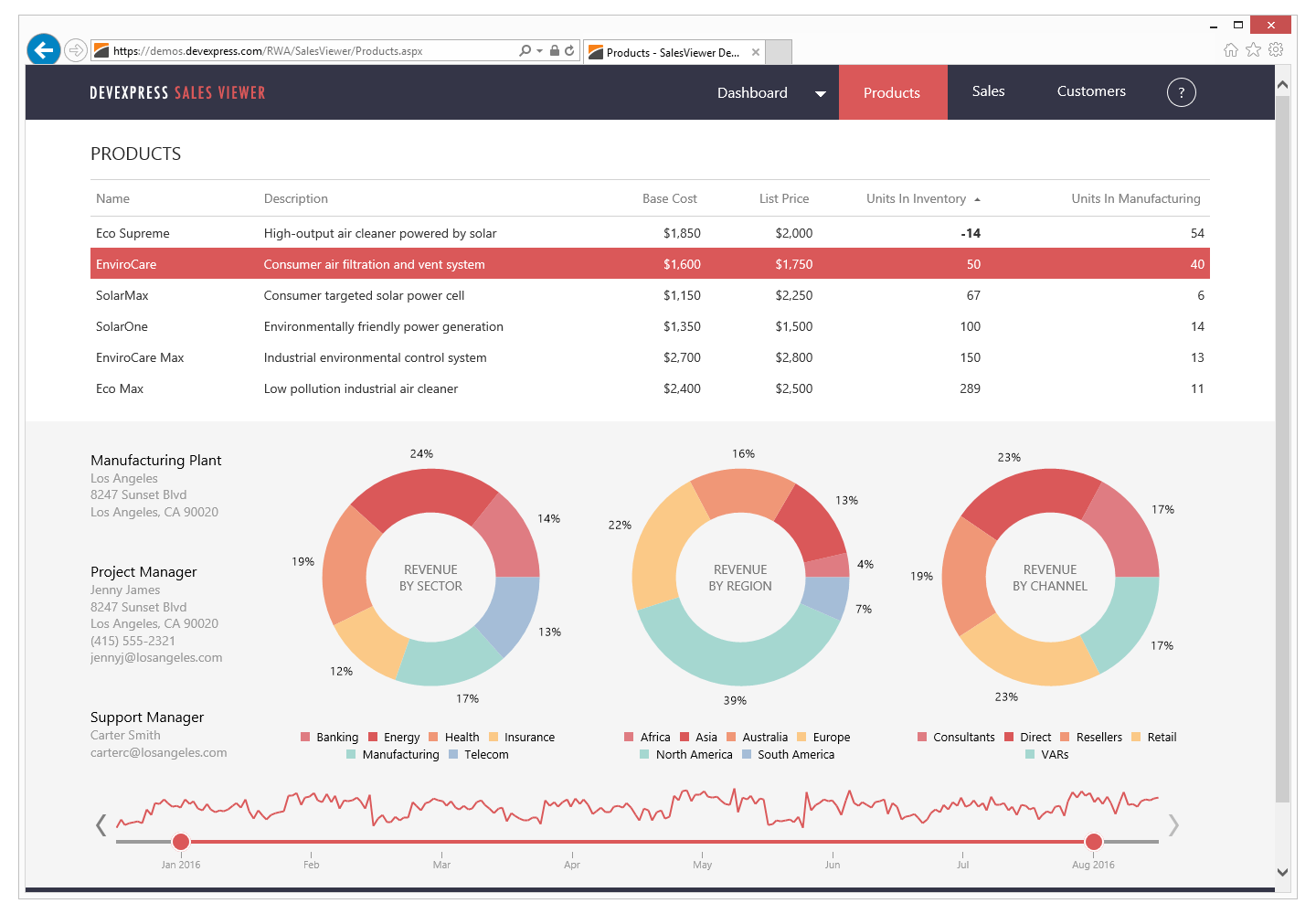Click the browser forward arrow button

(x=76, y=50)
